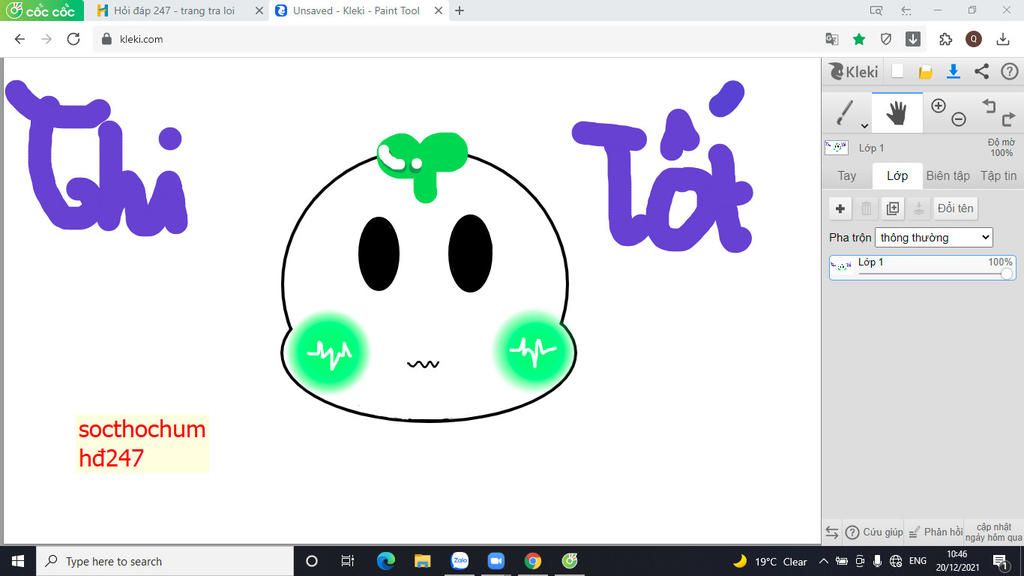The image size is (1024, 576).
Task: Redo the last undone action
Action: coord(1008,119)
